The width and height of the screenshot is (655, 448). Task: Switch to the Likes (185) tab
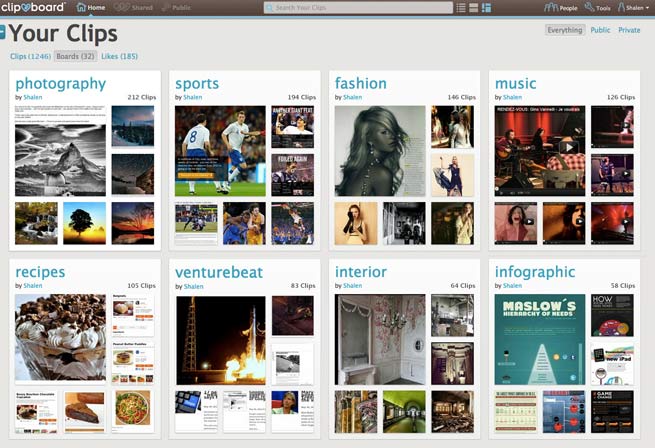(119, 56)
